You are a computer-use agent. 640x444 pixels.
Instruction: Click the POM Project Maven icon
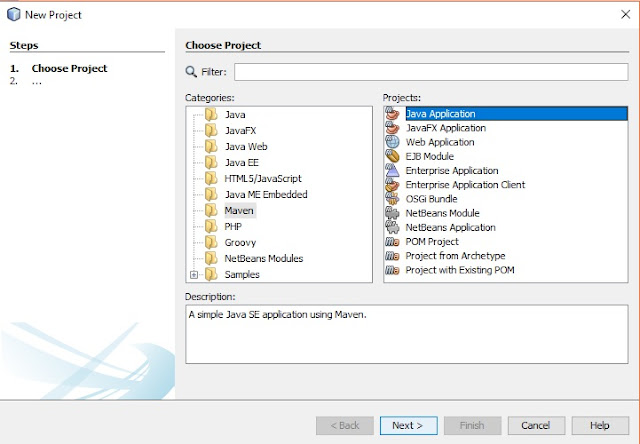(392, 242)
